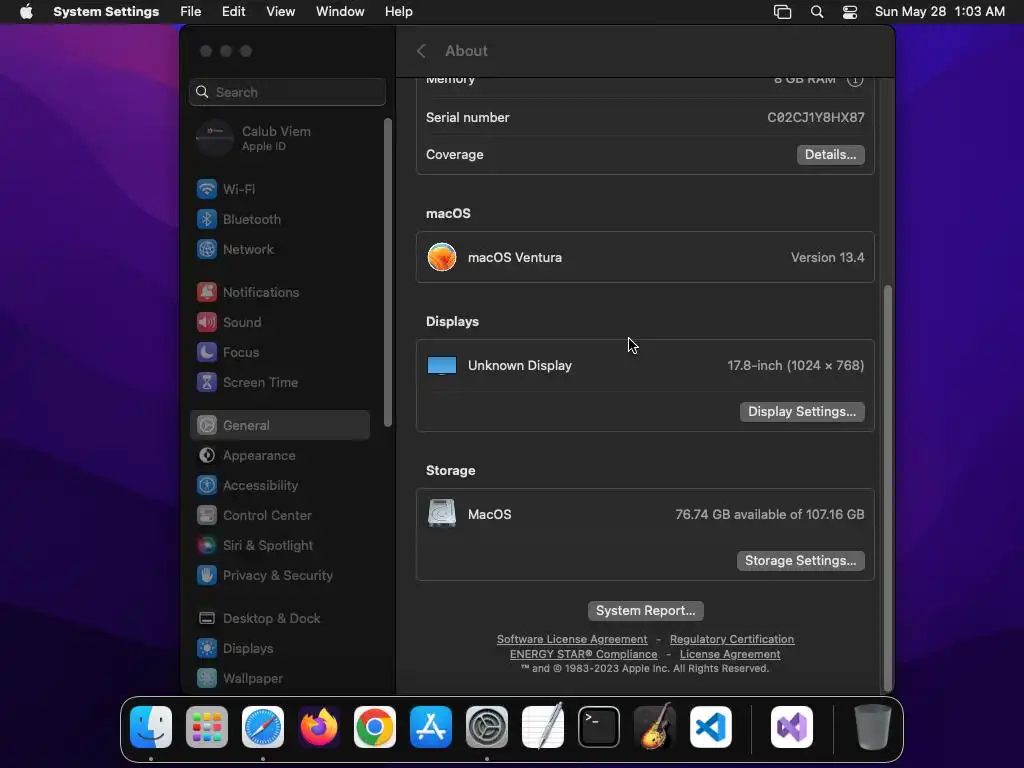Open the Window menu

(340, 12)
